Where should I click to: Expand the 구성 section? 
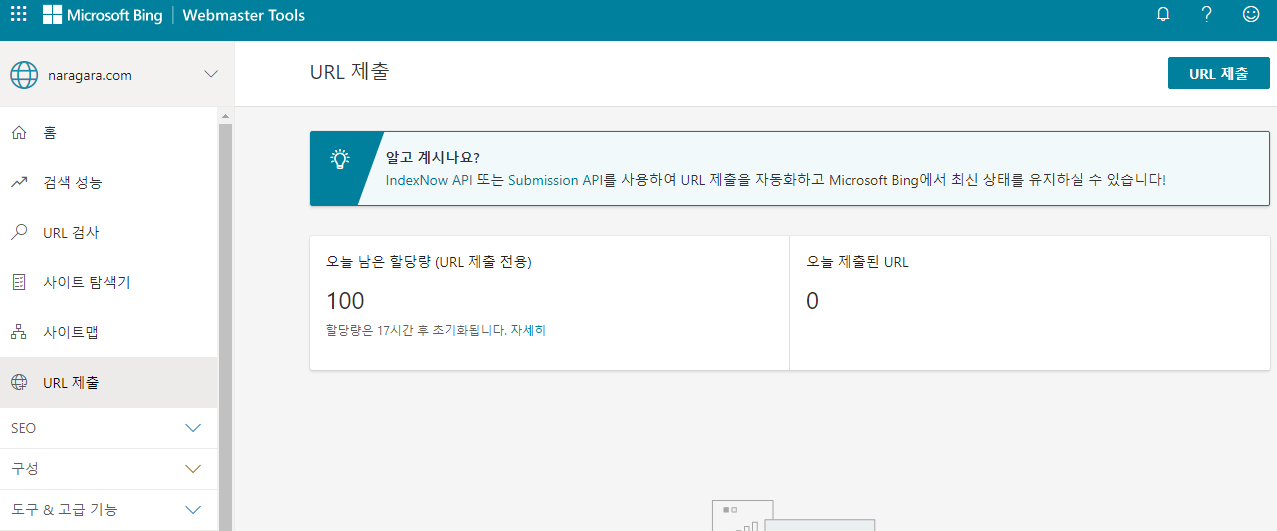[108, 468]
